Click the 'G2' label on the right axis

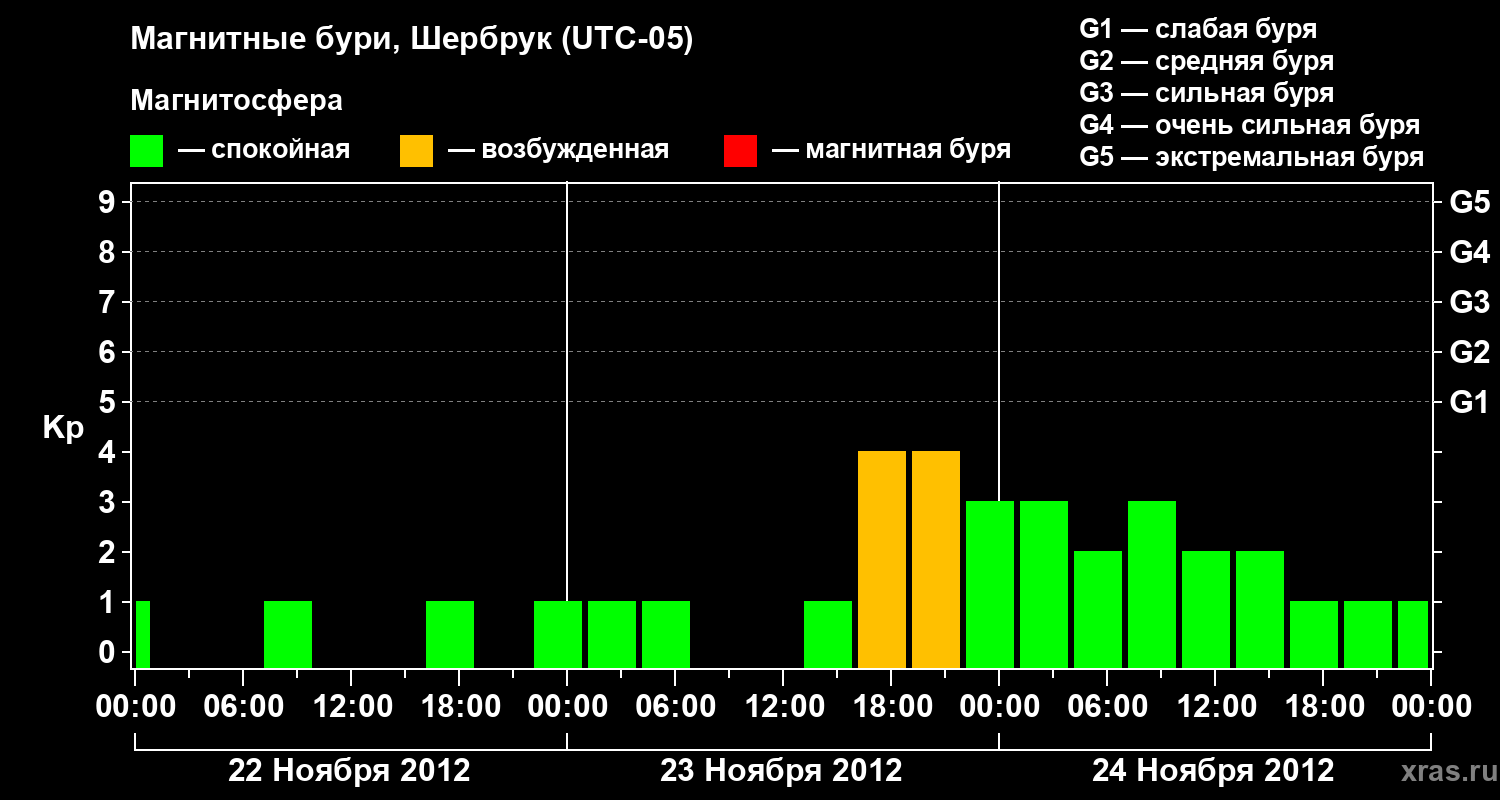pyautogui.click(x=1469, y=352)
